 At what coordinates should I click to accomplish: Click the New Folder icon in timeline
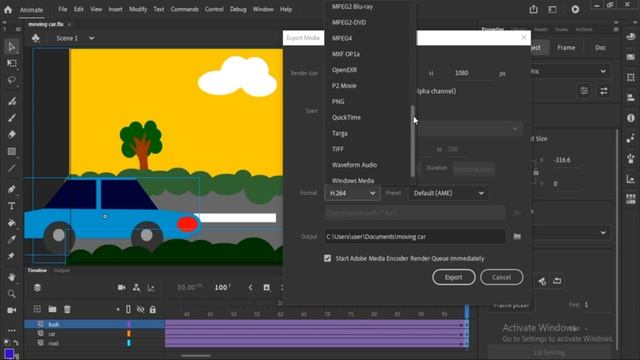(52, 309)
